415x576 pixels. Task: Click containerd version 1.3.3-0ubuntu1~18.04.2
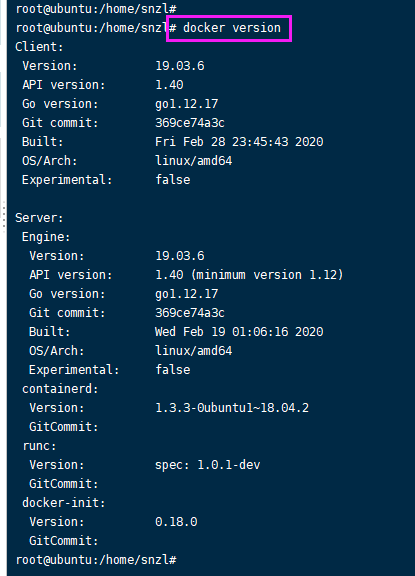pos(232,408)
